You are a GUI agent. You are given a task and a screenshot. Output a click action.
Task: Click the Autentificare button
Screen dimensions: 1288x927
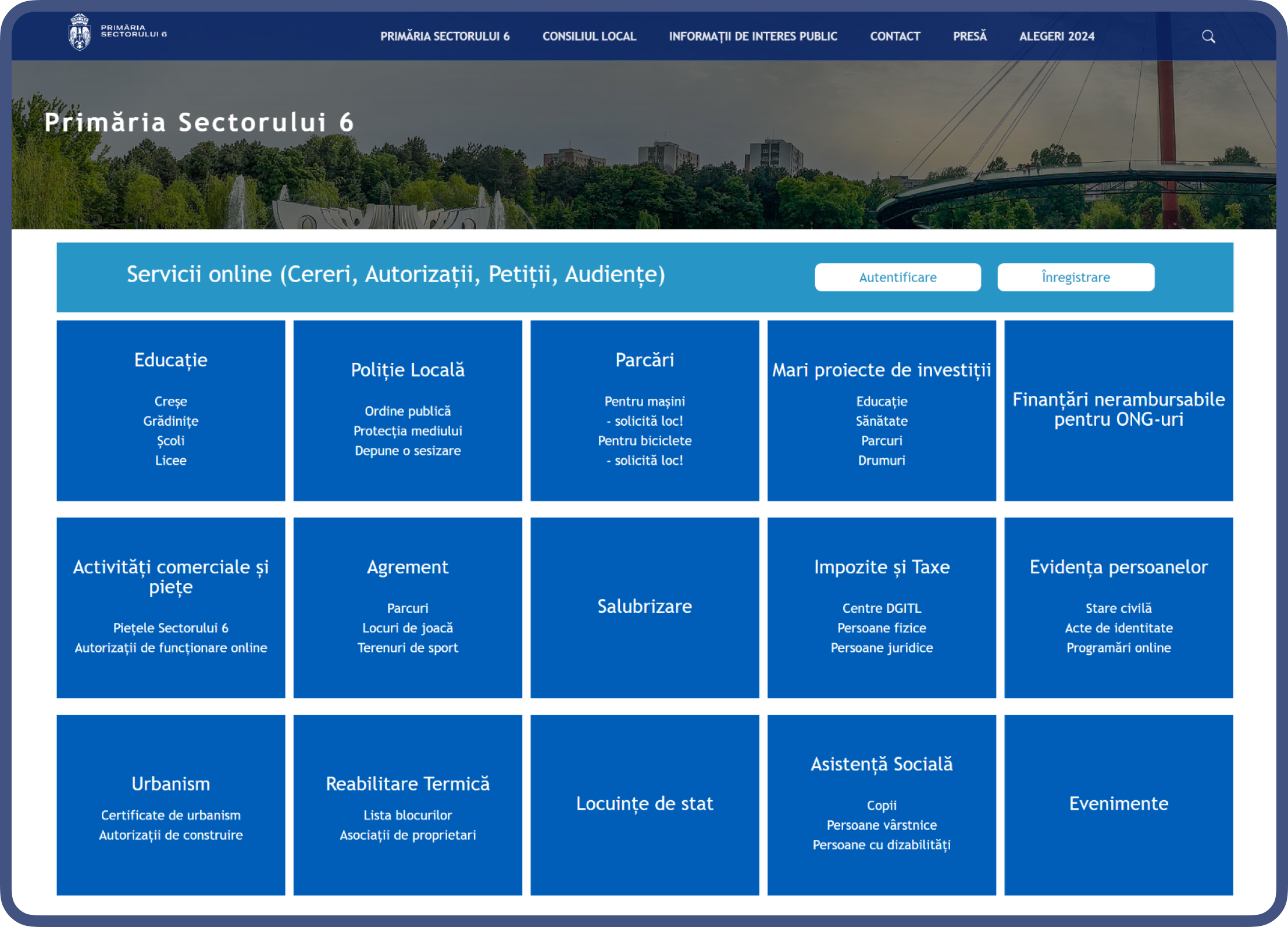[x=898, y=277]
